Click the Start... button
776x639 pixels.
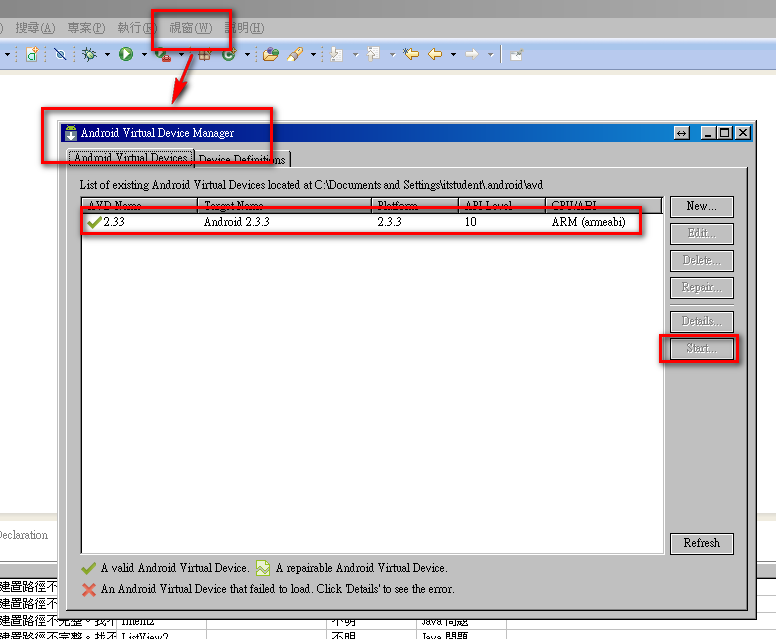(x=702, y=348)
